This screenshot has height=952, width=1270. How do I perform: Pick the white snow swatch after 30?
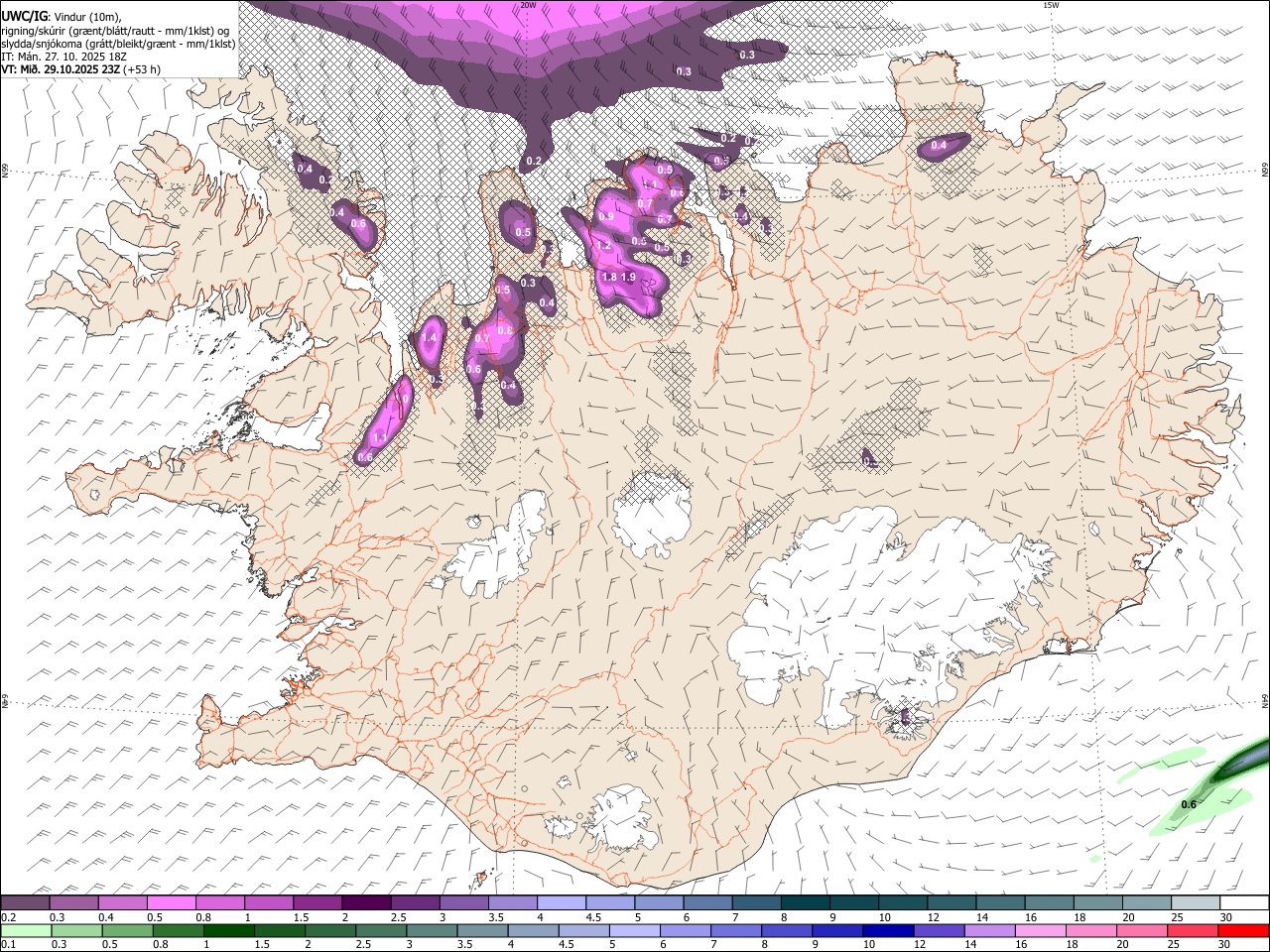coord(1245,903)
